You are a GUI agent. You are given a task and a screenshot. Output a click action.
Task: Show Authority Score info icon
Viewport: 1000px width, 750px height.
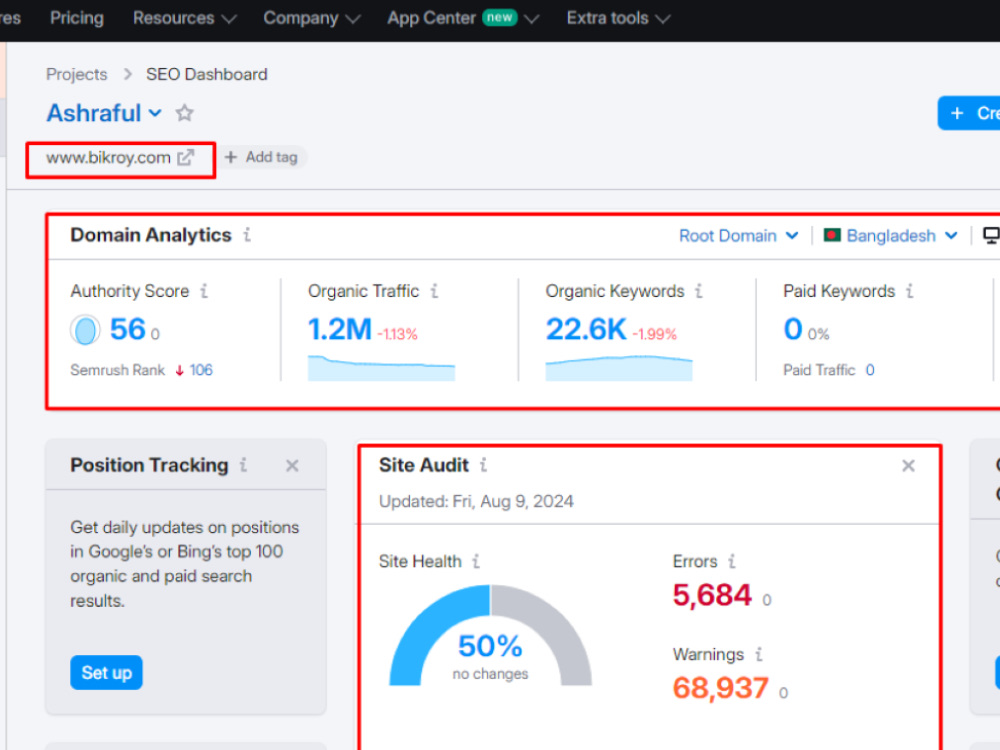pyautogui.click(x=204, y=291)
